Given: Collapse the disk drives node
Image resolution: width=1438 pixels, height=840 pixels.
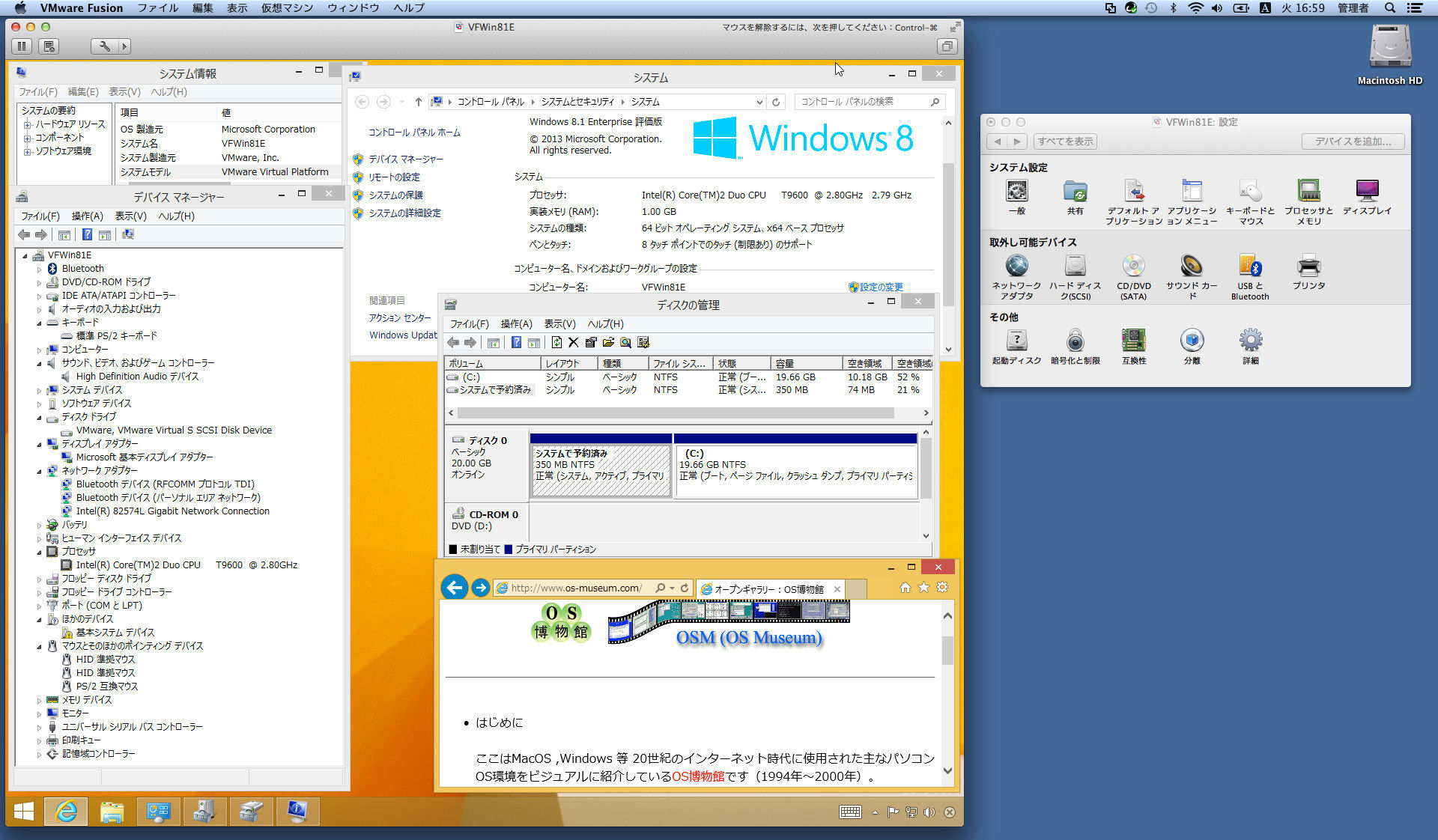Looking at the screenshot, I should (39, 417).
